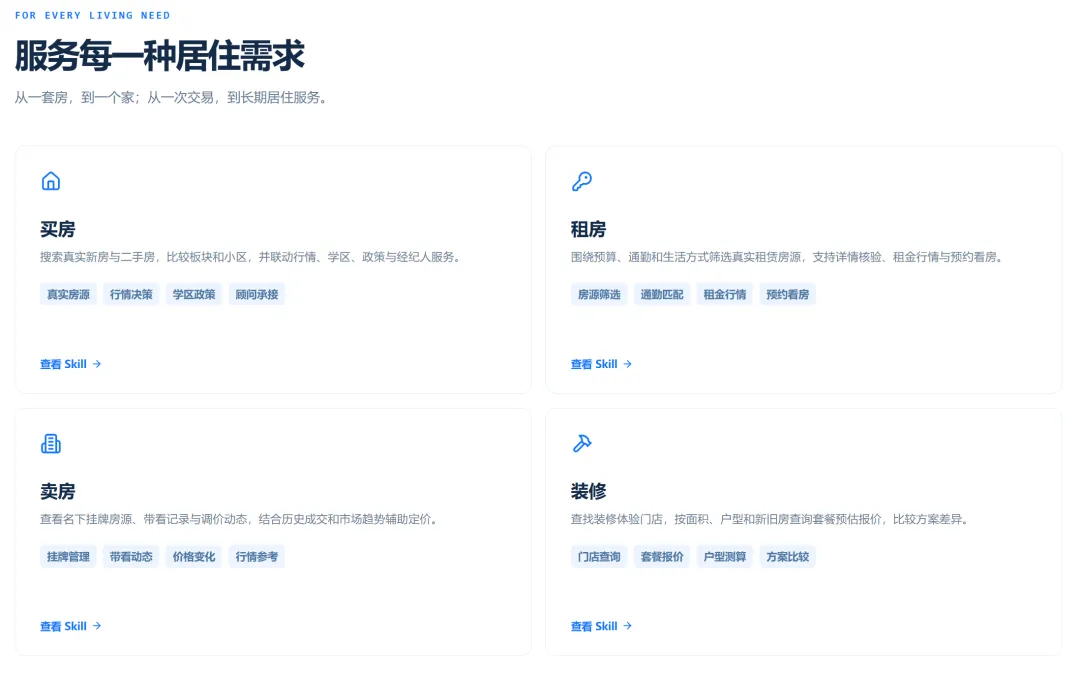
Task: Open 查看 Skill link in 租房 card
Action: coord(601,364)
